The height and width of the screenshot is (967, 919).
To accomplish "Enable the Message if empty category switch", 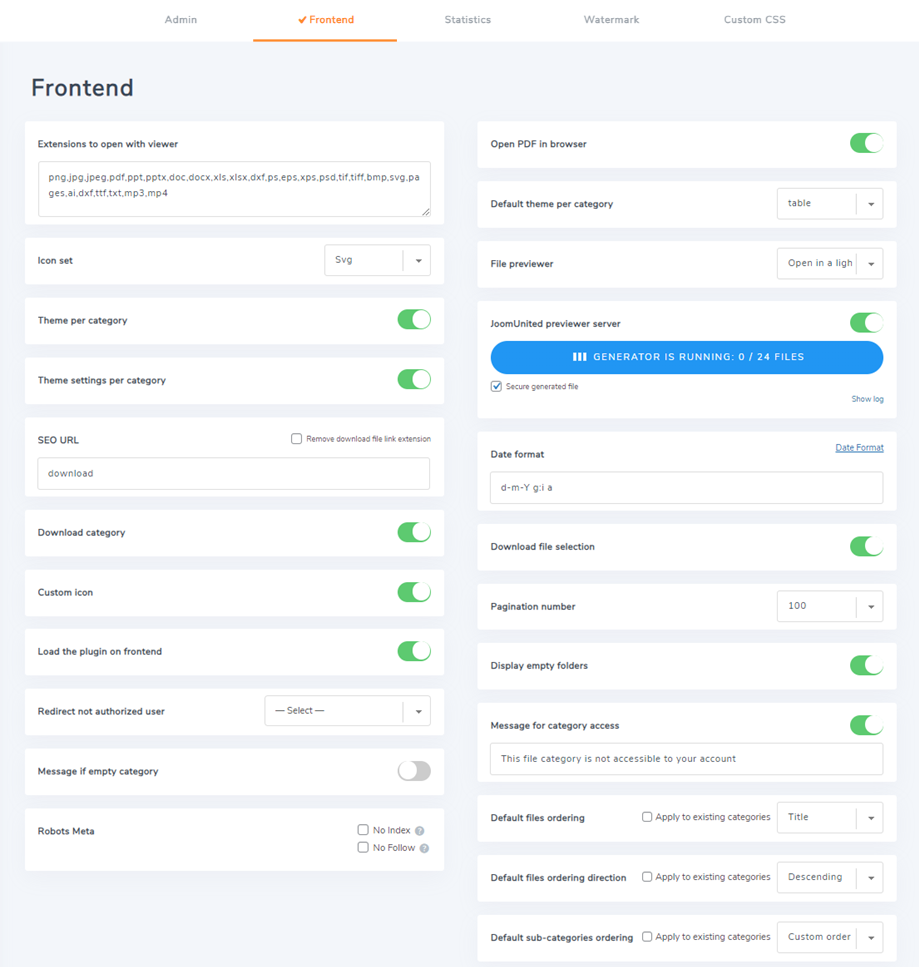I will [414, 771].
